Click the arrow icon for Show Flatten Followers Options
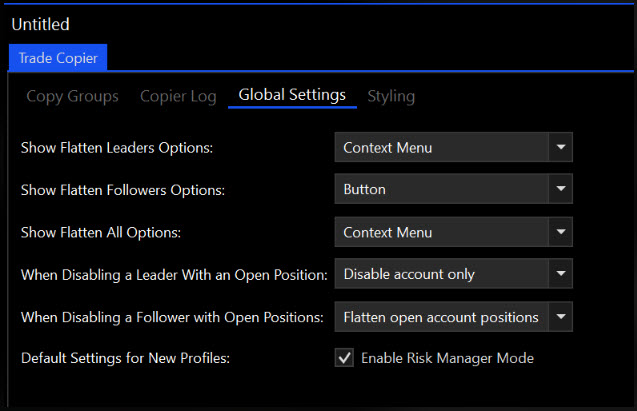Viewport: 637px width, 411px height. (x=560, y=189)
